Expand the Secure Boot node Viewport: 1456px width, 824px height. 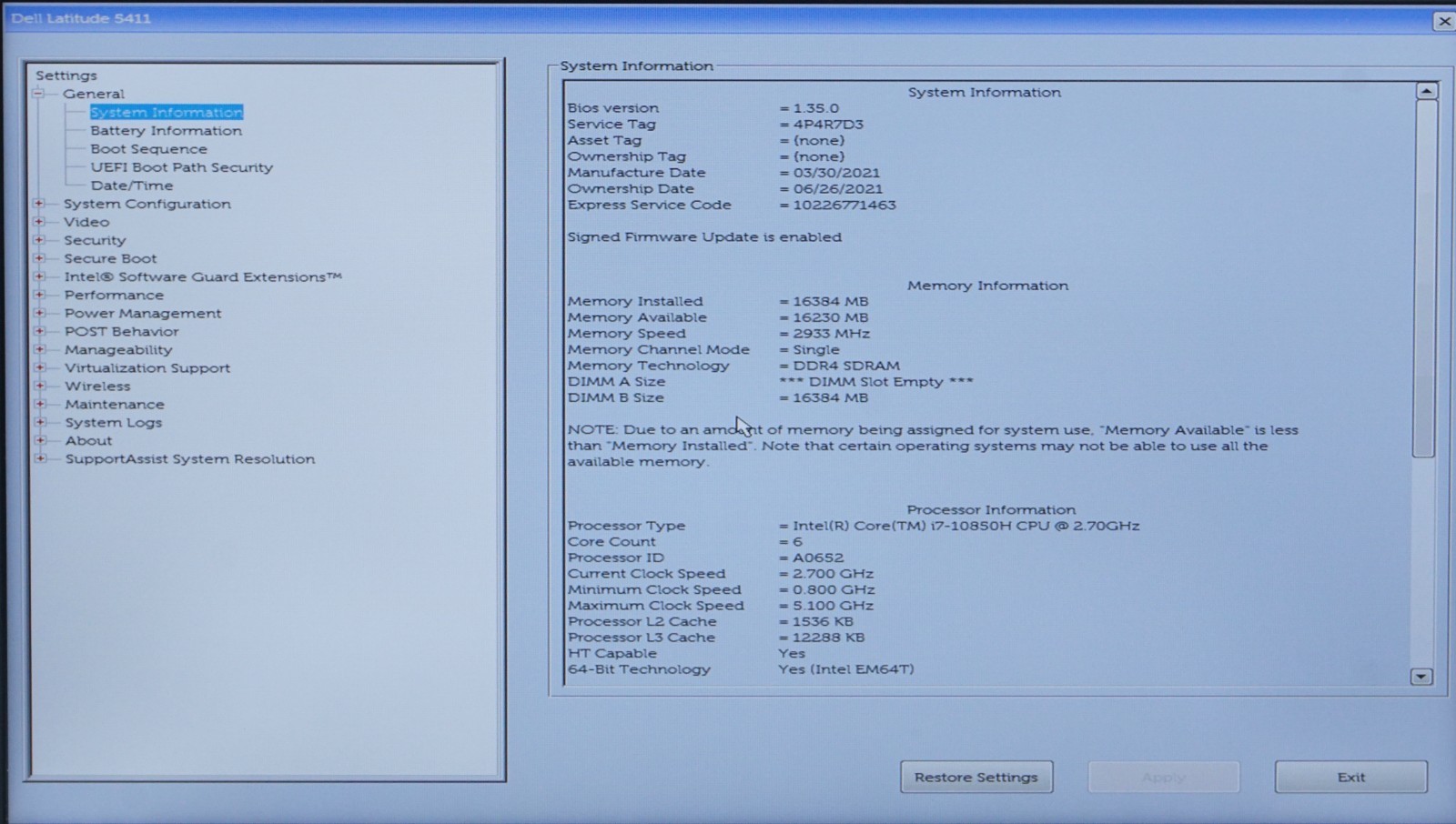click(x=38, y=258)
